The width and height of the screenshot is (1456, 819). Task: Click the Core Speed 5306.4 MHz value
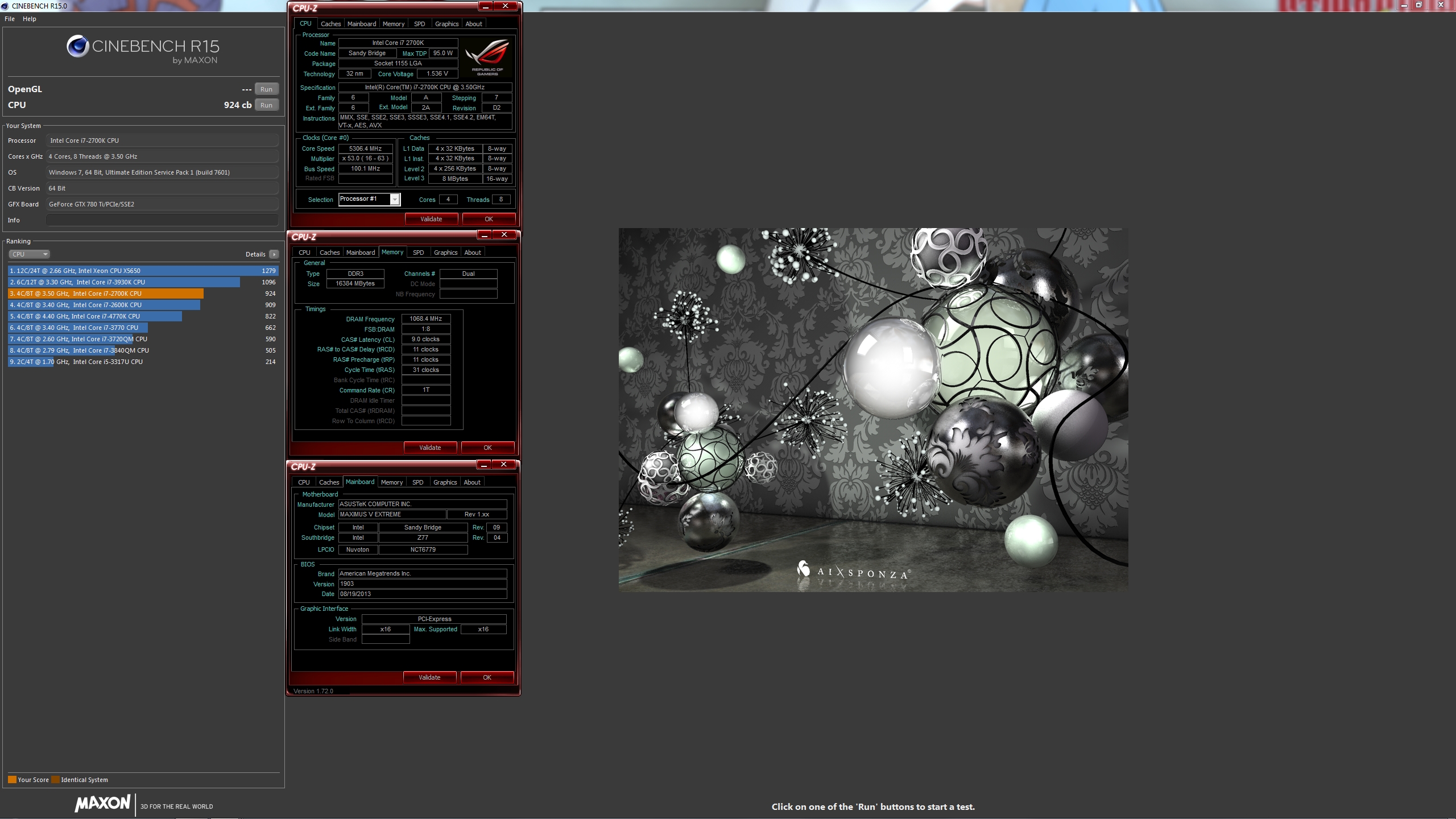click(x=366, y=148)
